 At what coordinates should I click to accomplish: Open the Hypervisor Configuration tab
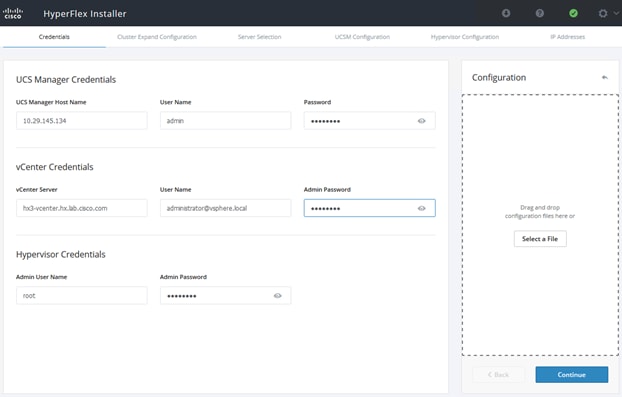click(x=465, y=37)
